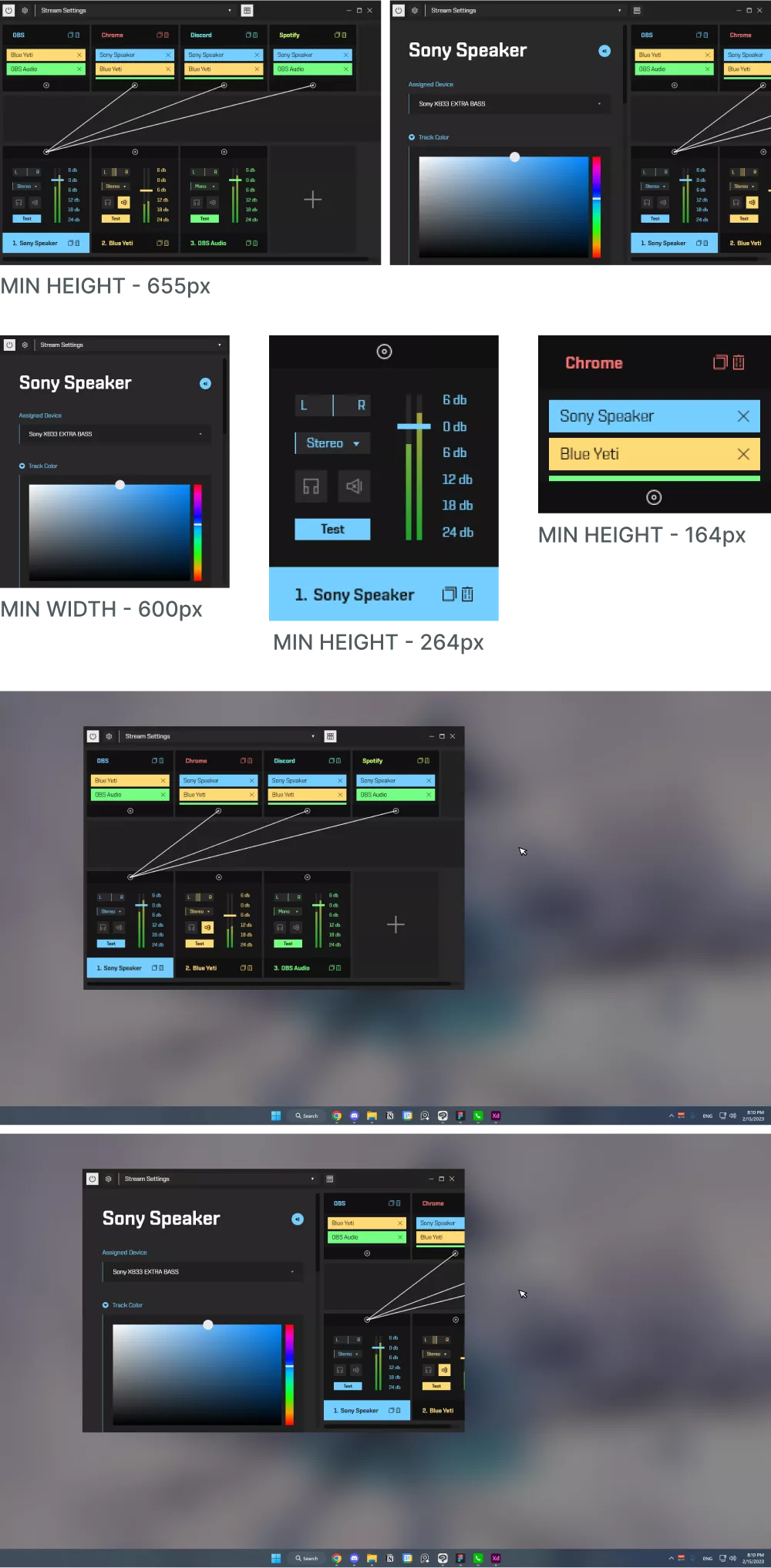Image resolution: width=771 pixels, height=1568 pixels.
Task: Delete the enlarged '1. Sony Speaker' channel
Action: pos(467,594)
